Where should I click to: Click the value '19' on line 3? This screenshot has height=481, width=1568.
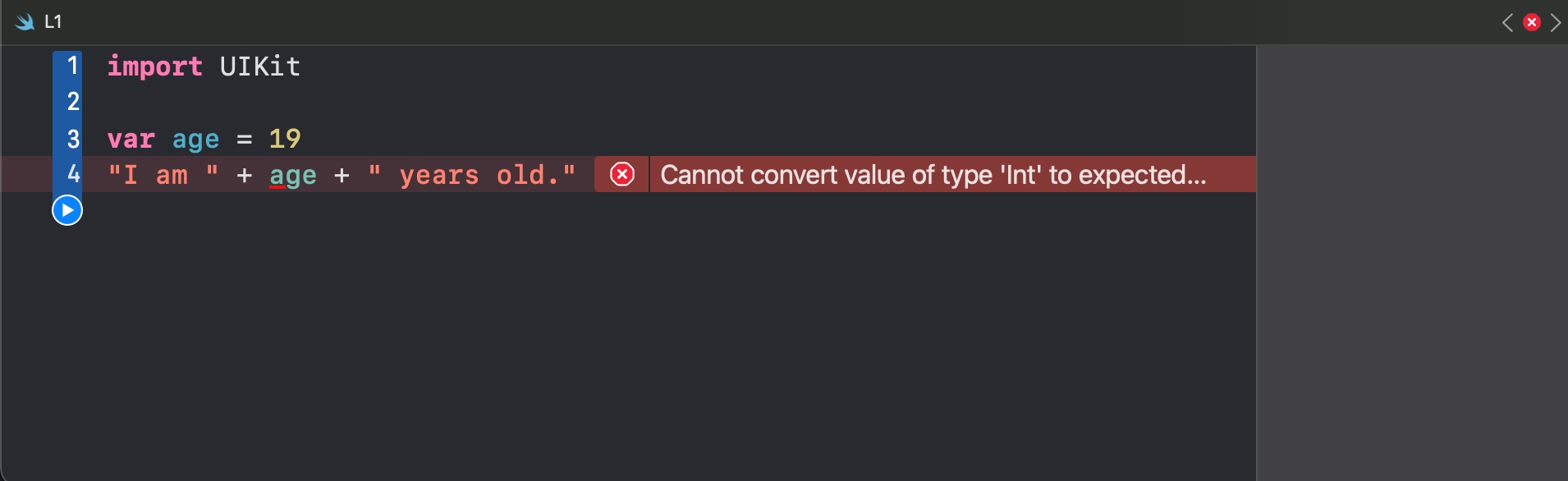pyautogui.click(x=286, y=139)
